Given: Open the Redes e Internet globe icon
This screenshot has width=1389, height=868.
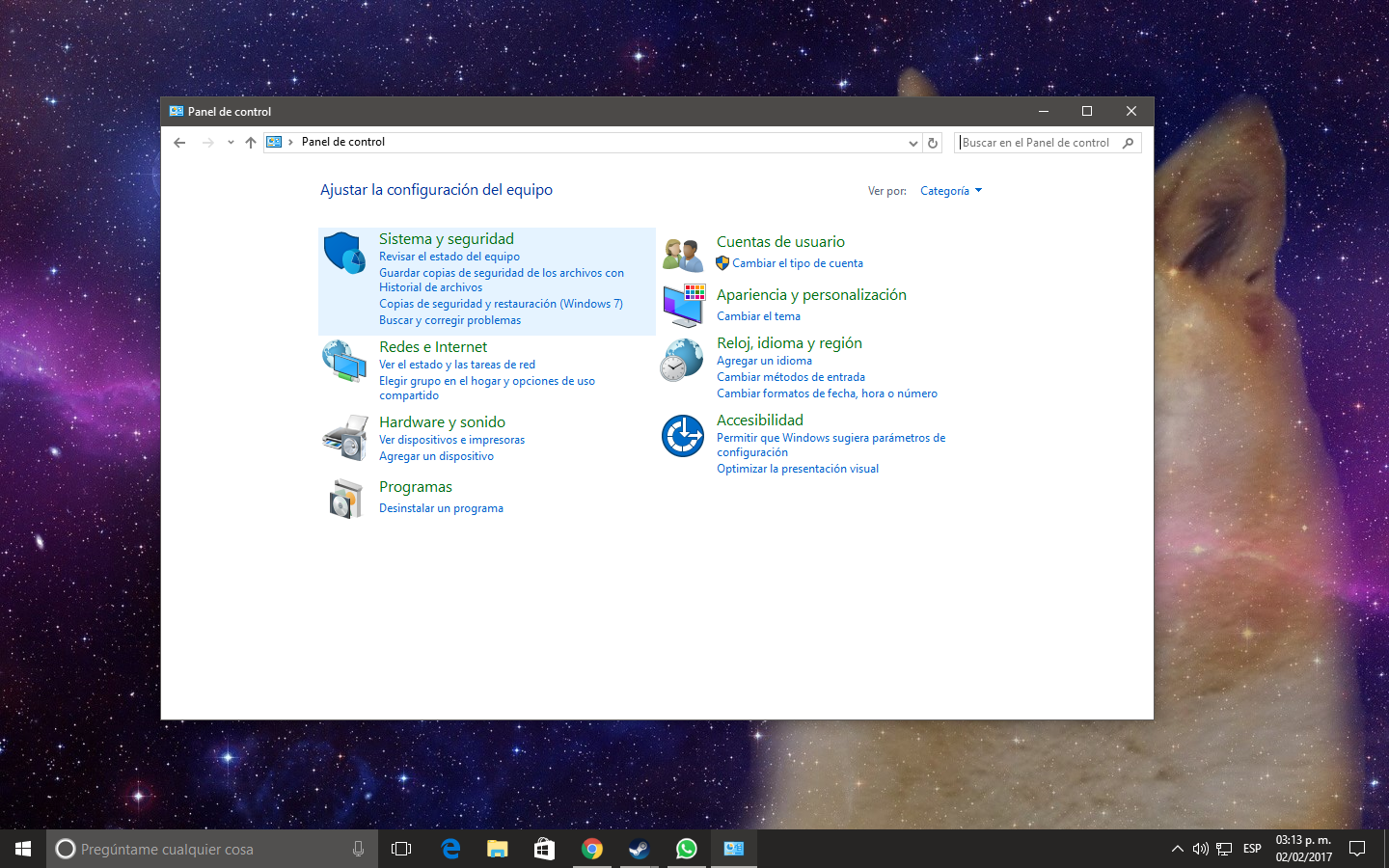Looking at the screenshot, I should (x=344, y=362).
